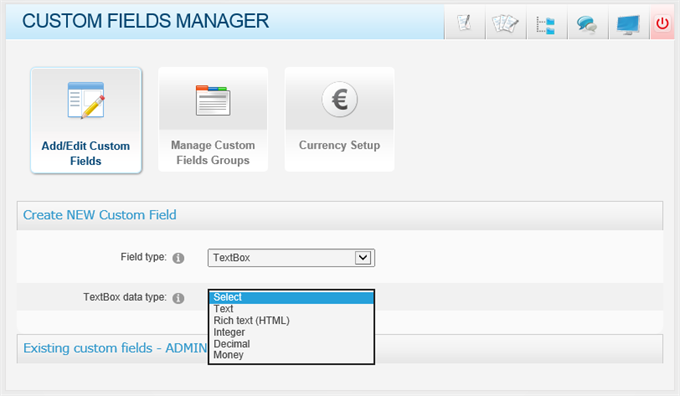Click the Field type label text

[144, 257]
